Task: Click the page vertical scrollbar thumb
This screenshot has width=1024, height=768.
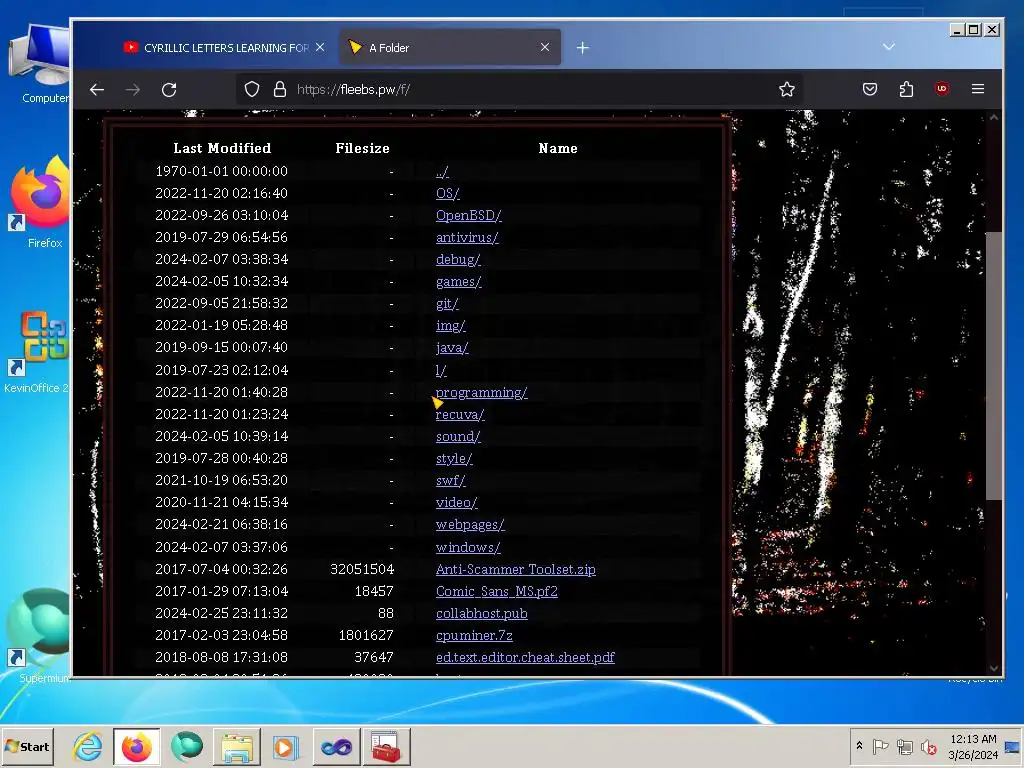Action: pyautogui.click(x=993, y=366)
